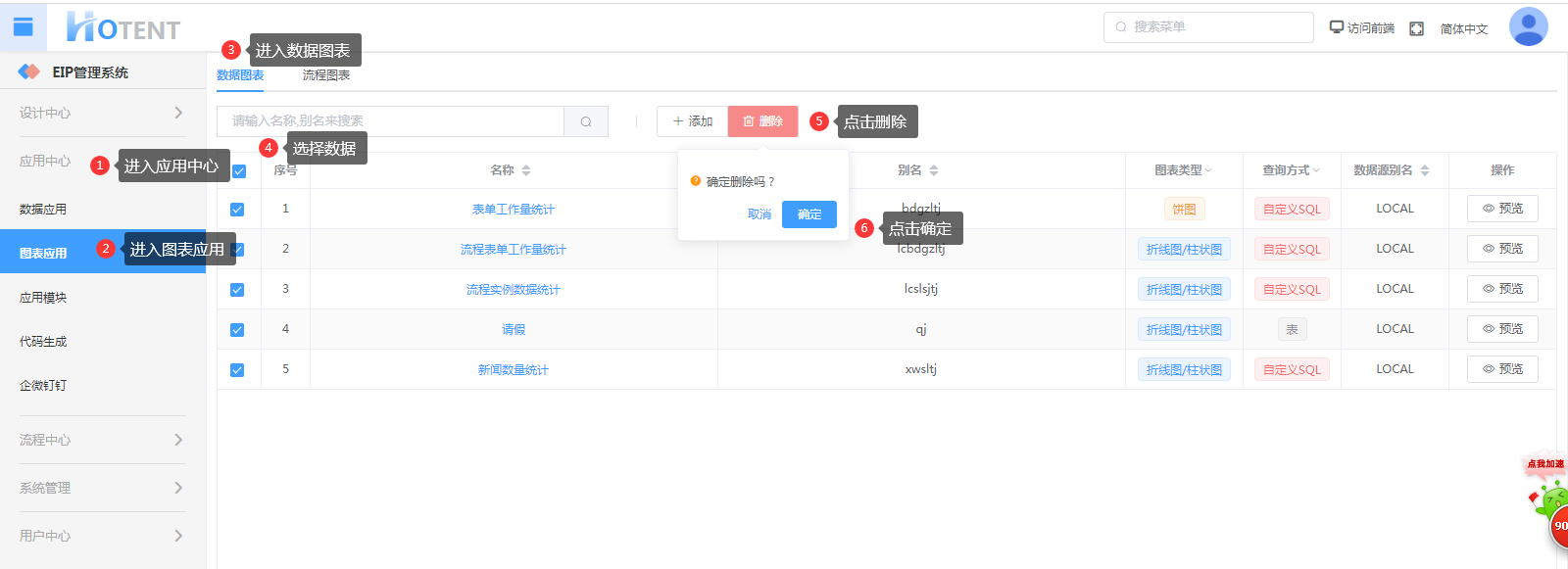Click 预览 for 表单工作量统计 row

coord(1502,209)
